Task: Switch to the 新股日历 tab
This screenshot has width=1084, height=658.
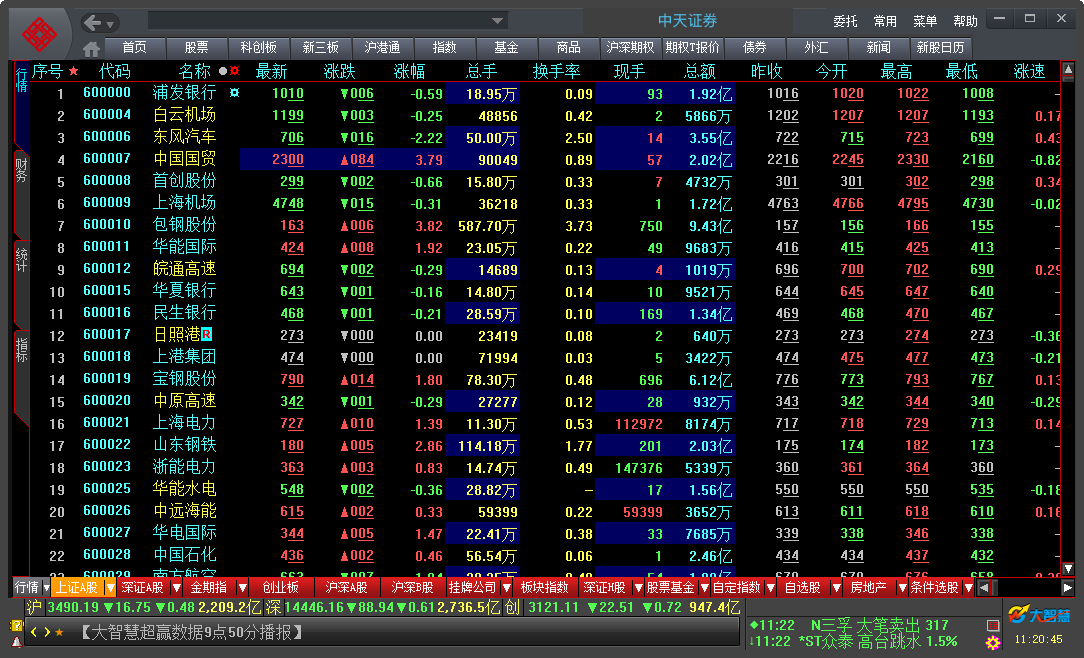Action: 940,48
